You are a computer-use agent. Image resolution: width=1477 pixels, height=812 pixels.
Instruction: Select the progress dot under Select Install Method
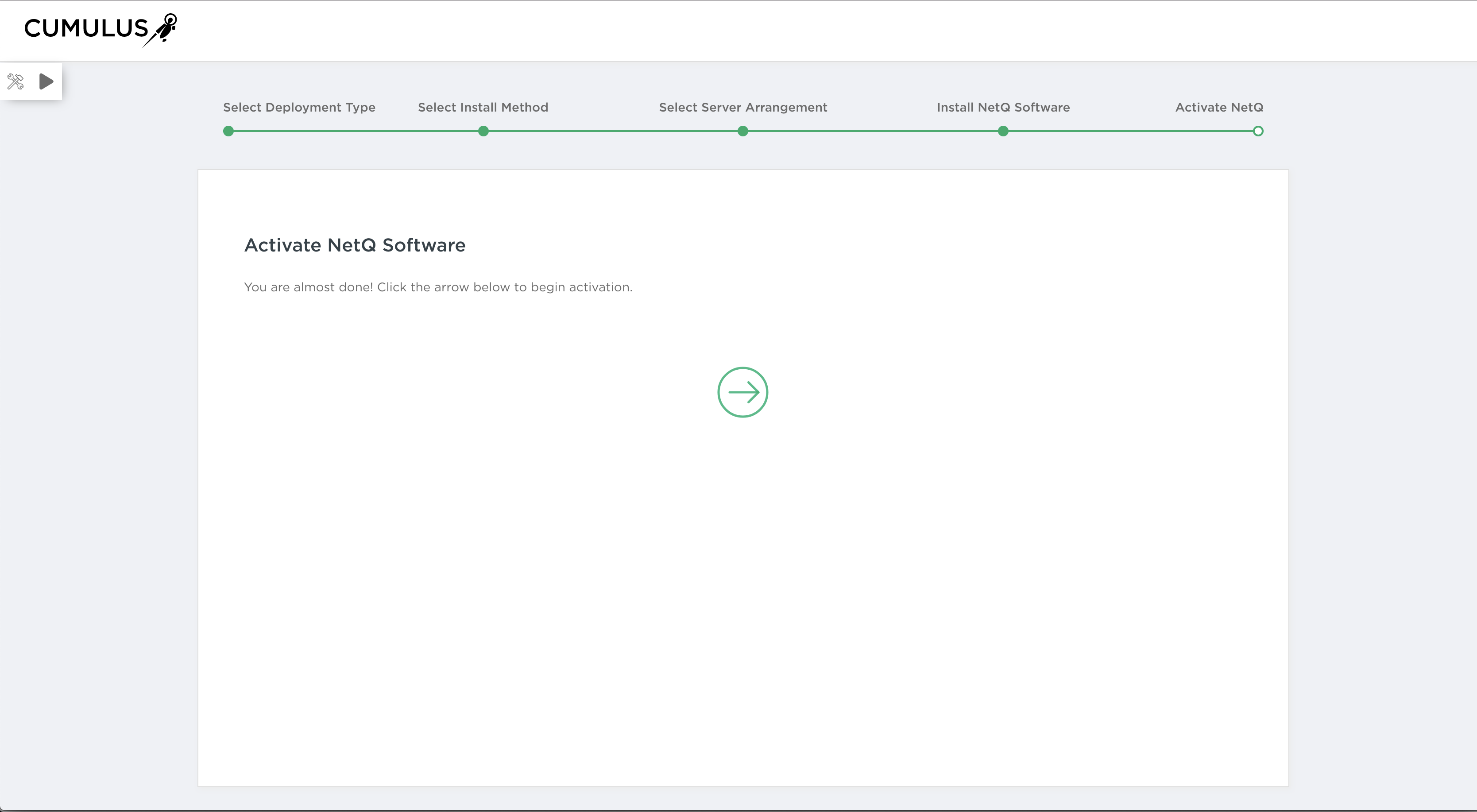[483, 131]
